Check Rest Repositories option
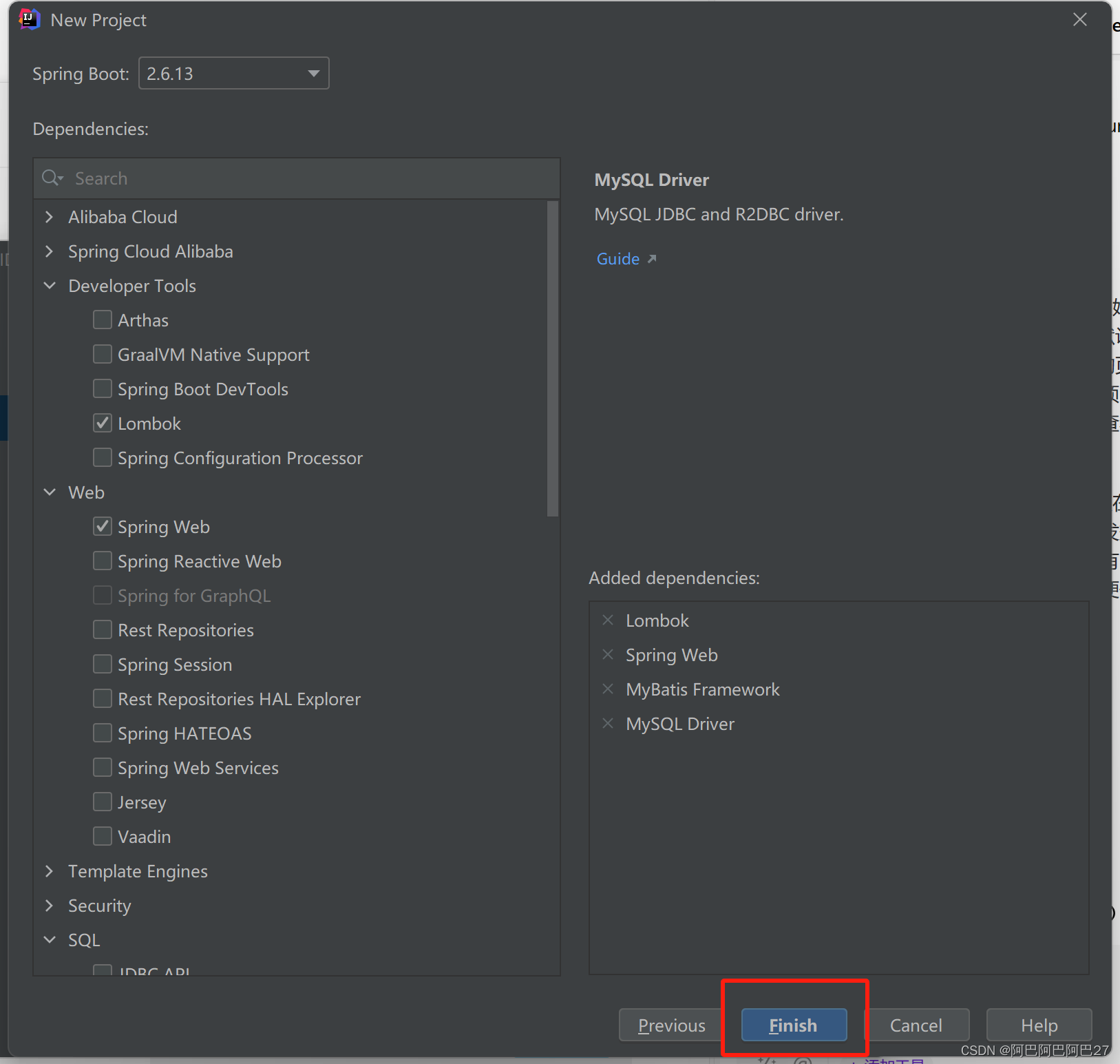 pyautogui.click(x=103, y=629)
